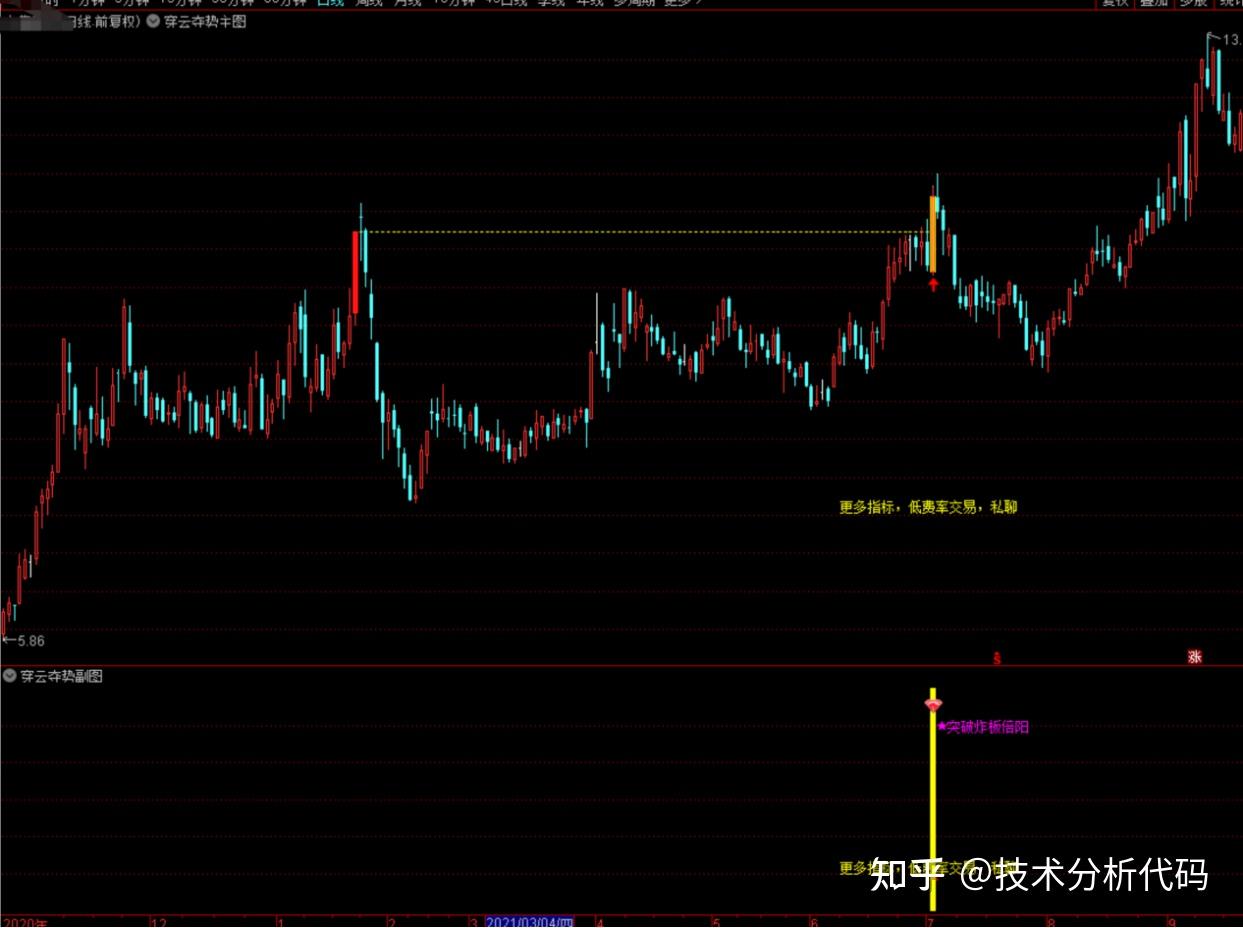Image resolution: width=1243 pixels, height=928 pixels.
Task: Select the 穿云夺势主图 main chart indicator name
Action: 205,21
